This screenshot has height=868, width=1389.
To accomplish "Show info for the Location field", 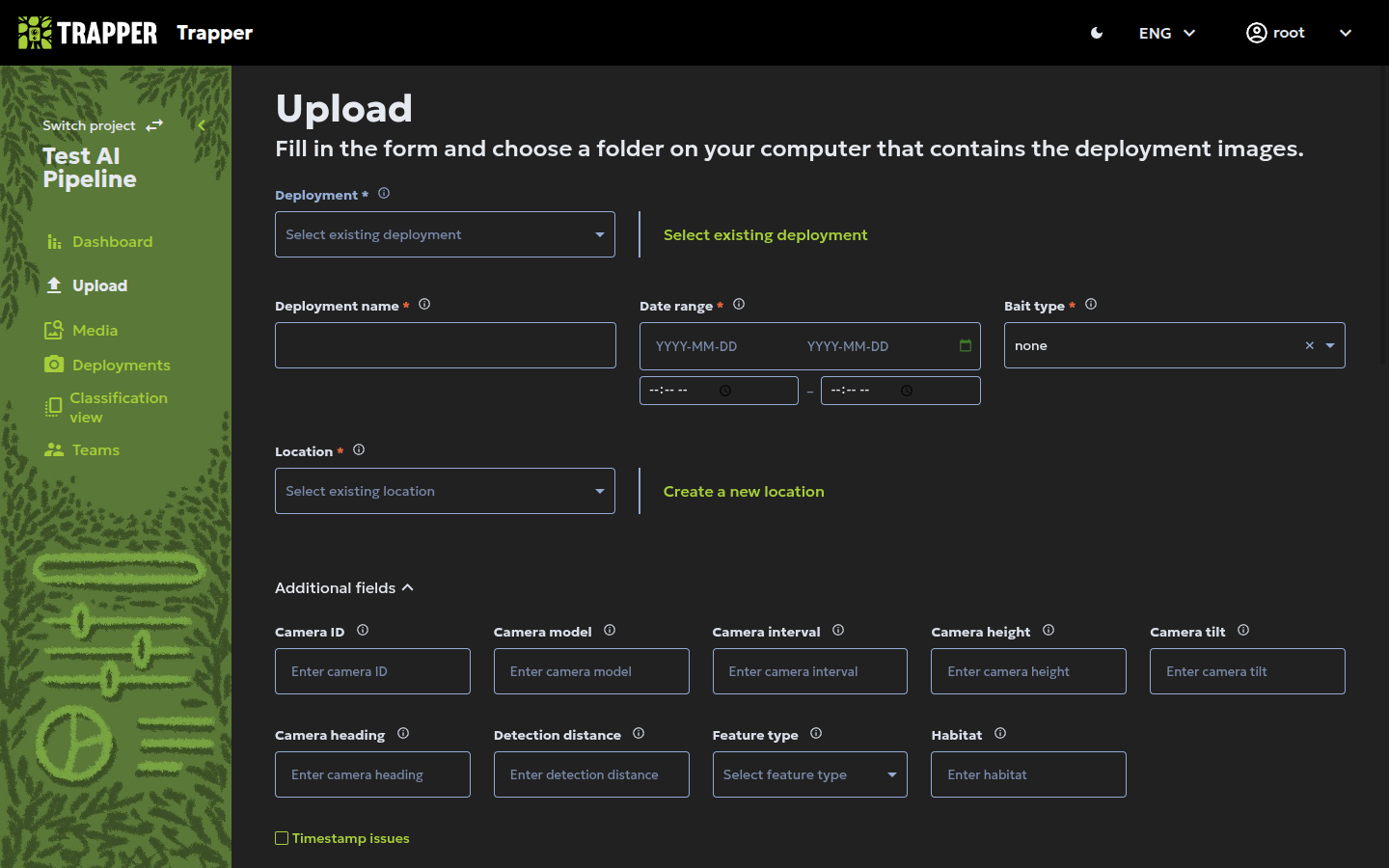I will [359, 449].
